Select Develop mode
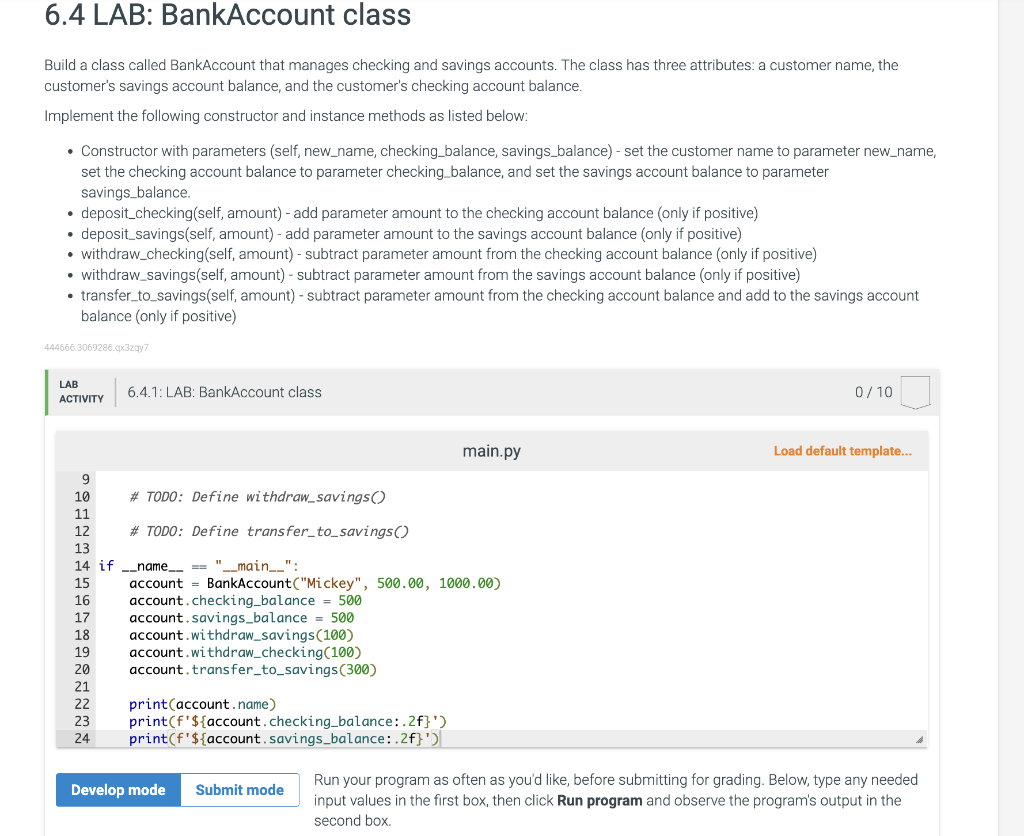 (x=118, y=789)
